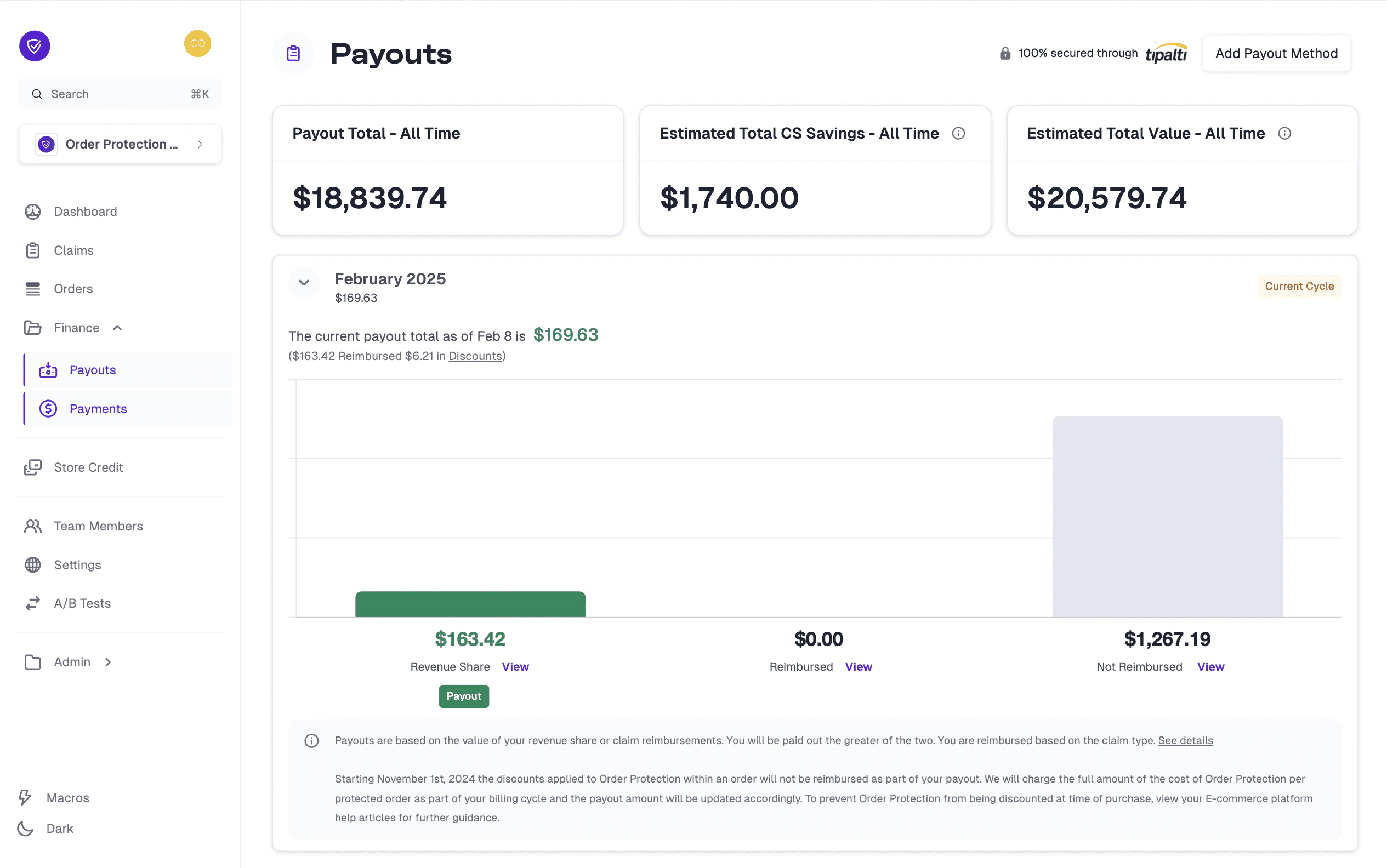
Task: Click the Add Payout Method button
Action: (x=1276, y=53)
